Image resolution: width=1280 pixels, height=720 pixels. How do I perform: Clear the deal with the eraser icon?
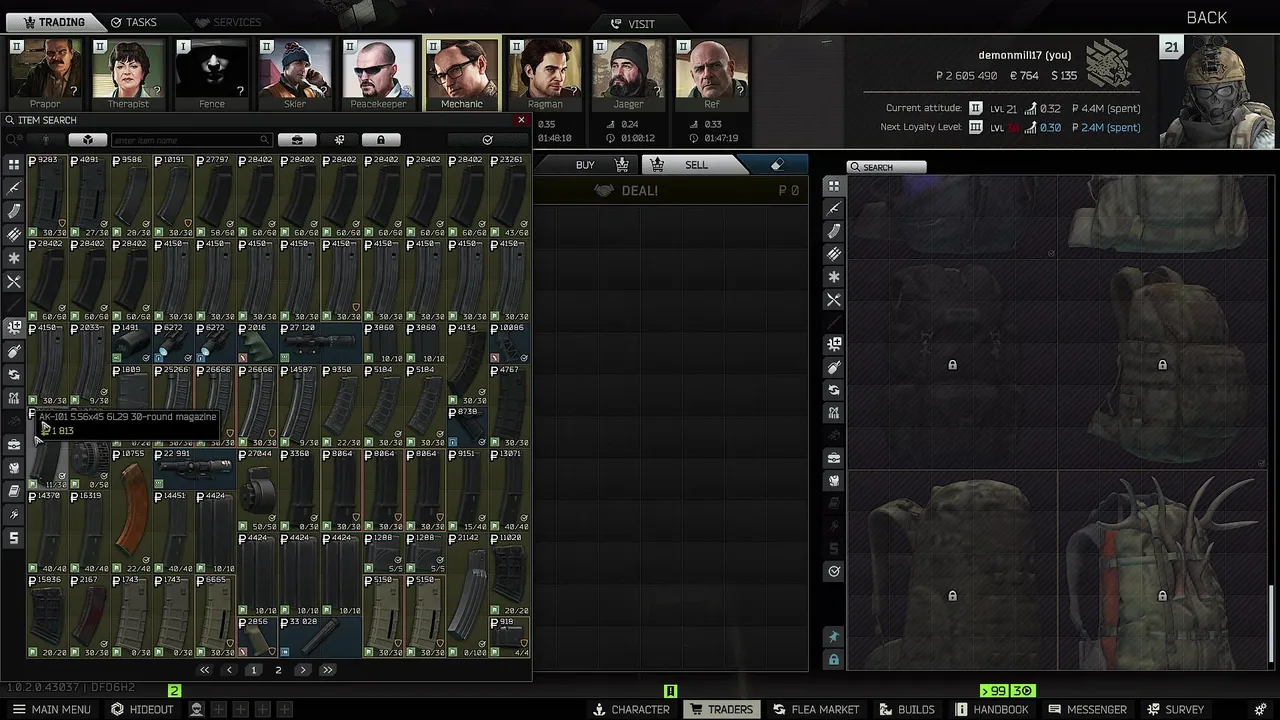click(777, 165)
